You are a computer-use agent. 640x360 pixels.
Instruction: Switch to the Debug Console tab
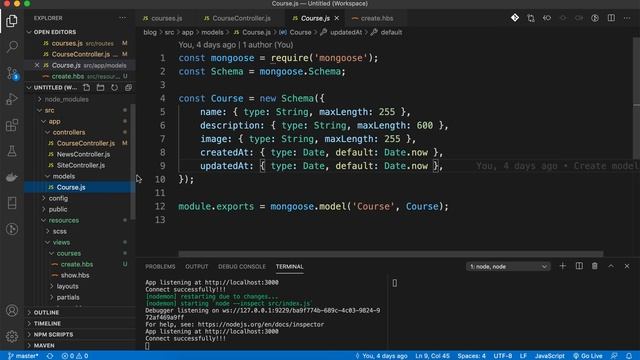click(242, 267)
